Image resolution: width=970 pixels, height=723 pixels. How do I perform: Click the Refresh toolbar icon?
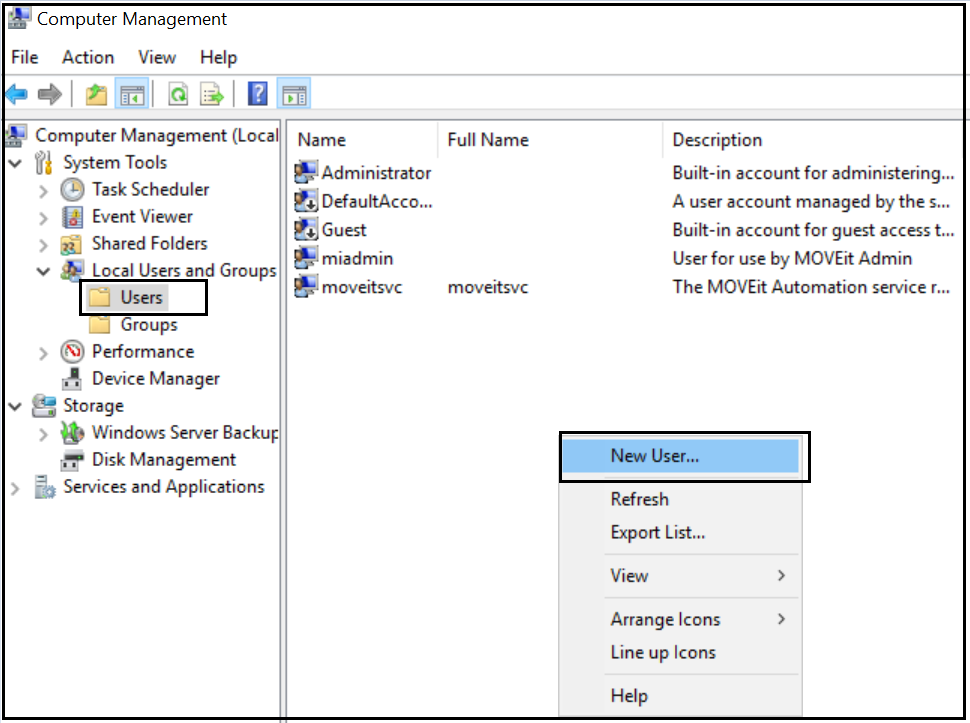pyautogui.click(x=178, y=95)
